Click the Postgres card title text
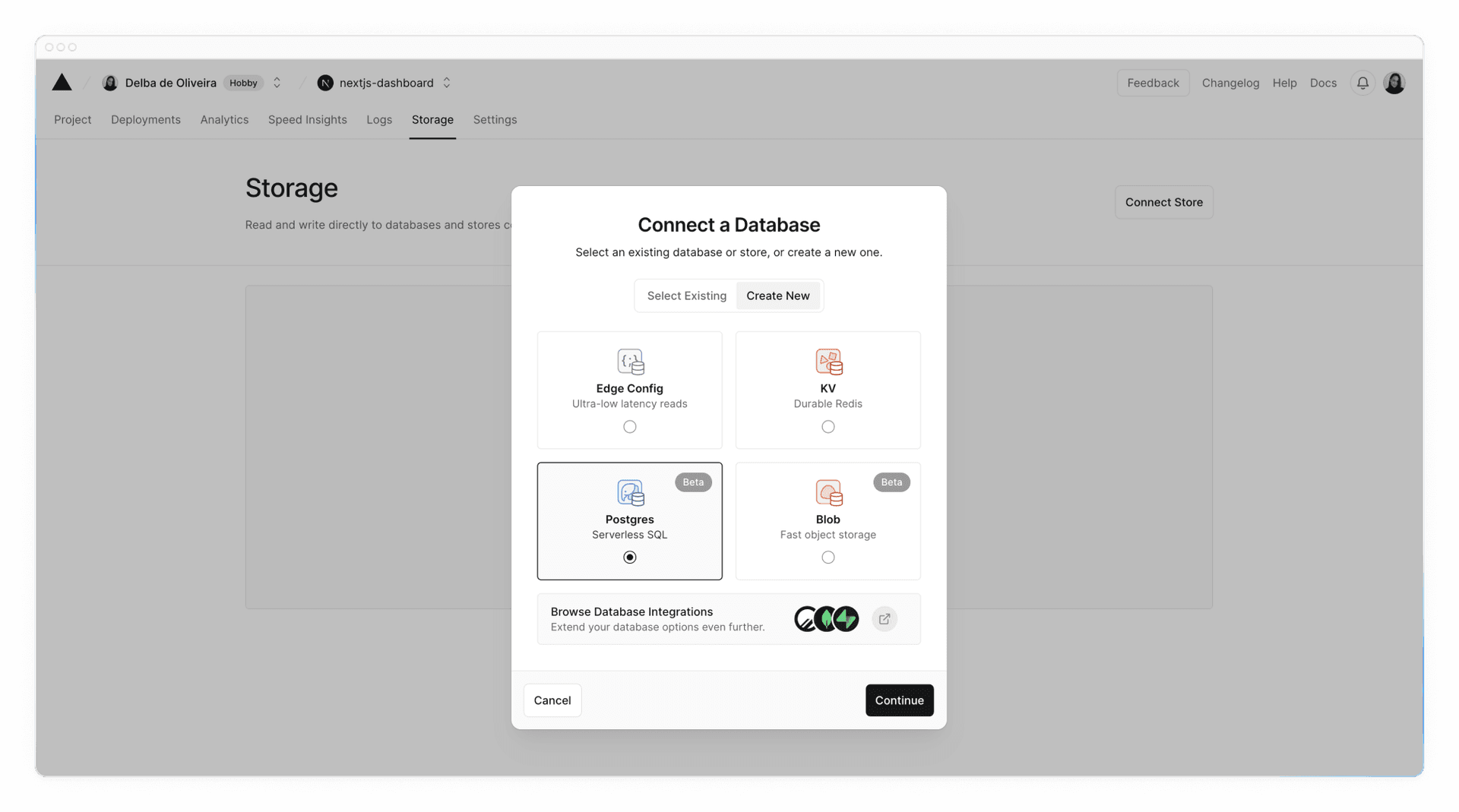Screen dimensions: 1459x812 click(x=630, y=520)
